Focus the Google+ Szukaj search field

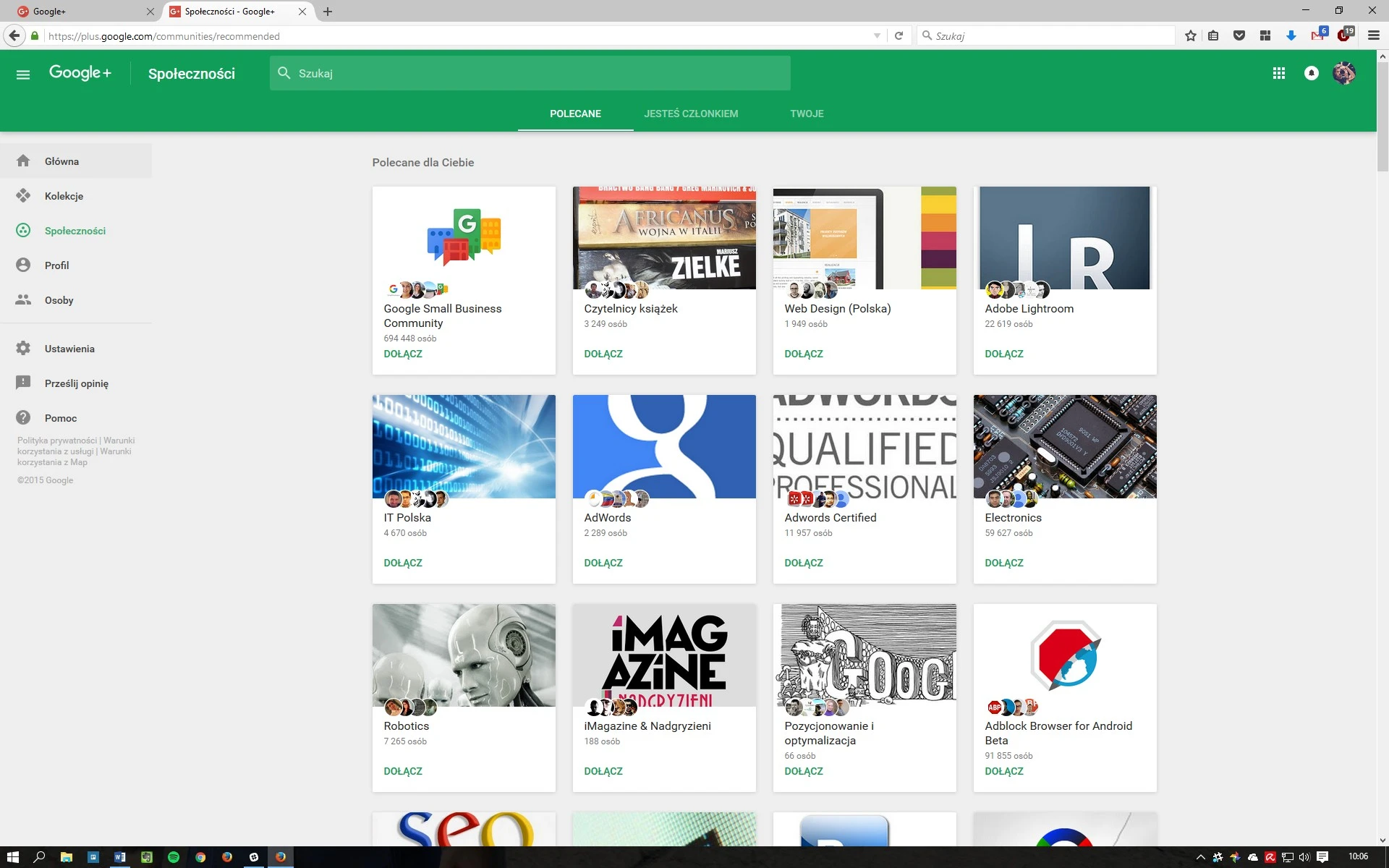point(530,73)
